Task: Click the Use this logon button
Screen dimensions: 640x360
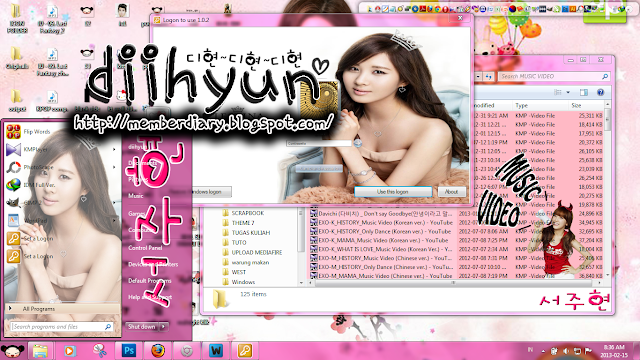Action: (393, 192)
